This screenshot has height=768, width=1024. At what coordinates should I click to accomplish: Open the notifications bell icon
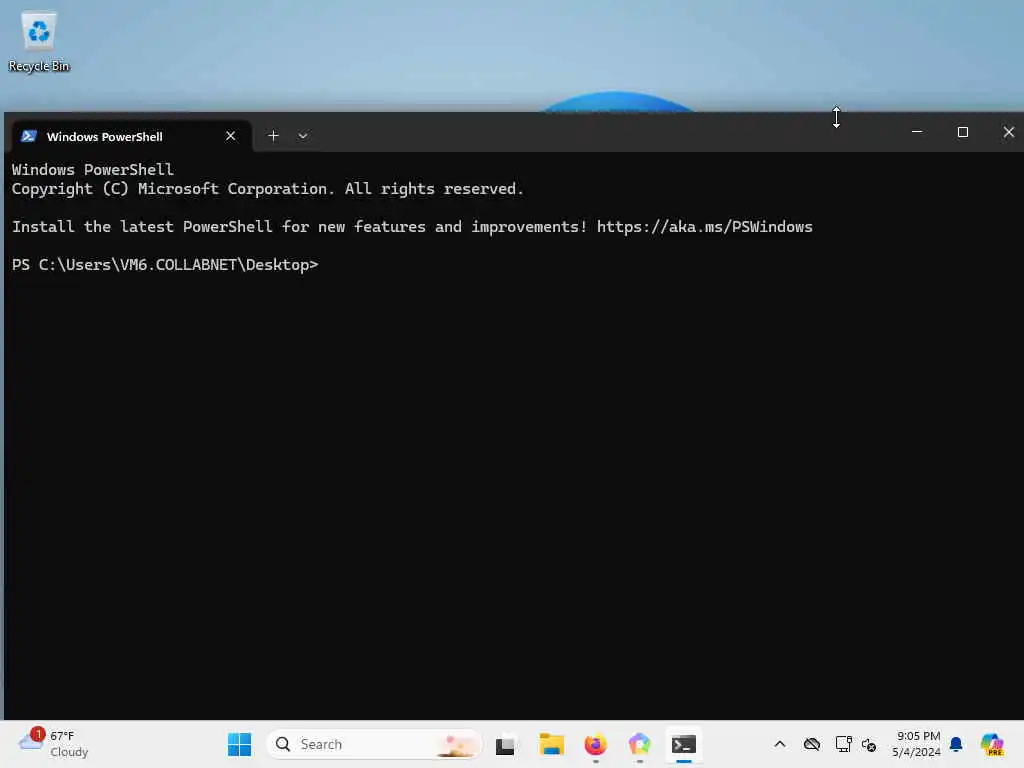(x=956, y=744)
